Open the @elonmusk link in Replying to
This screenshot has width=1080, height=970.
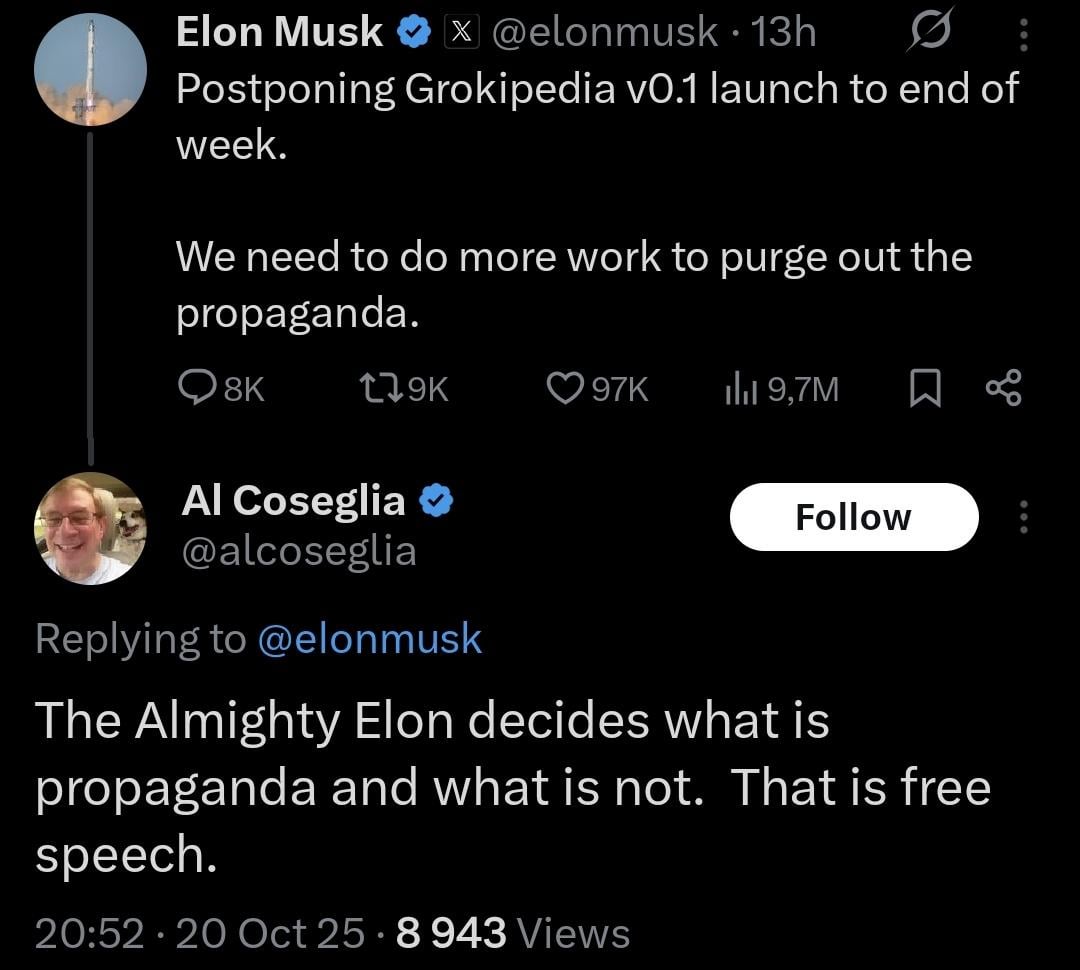tap(369, 639)
